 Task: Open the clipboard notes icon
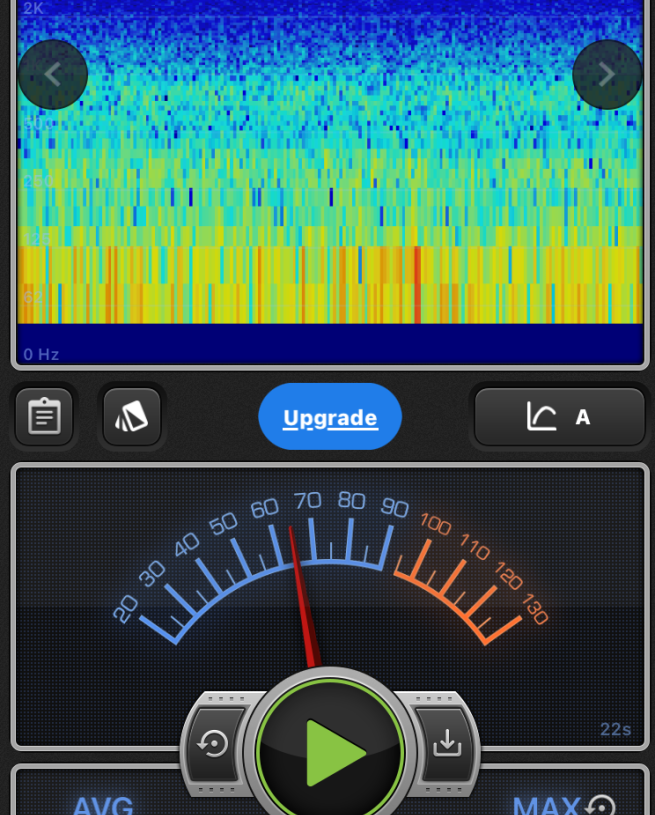[x=45, y=416]
